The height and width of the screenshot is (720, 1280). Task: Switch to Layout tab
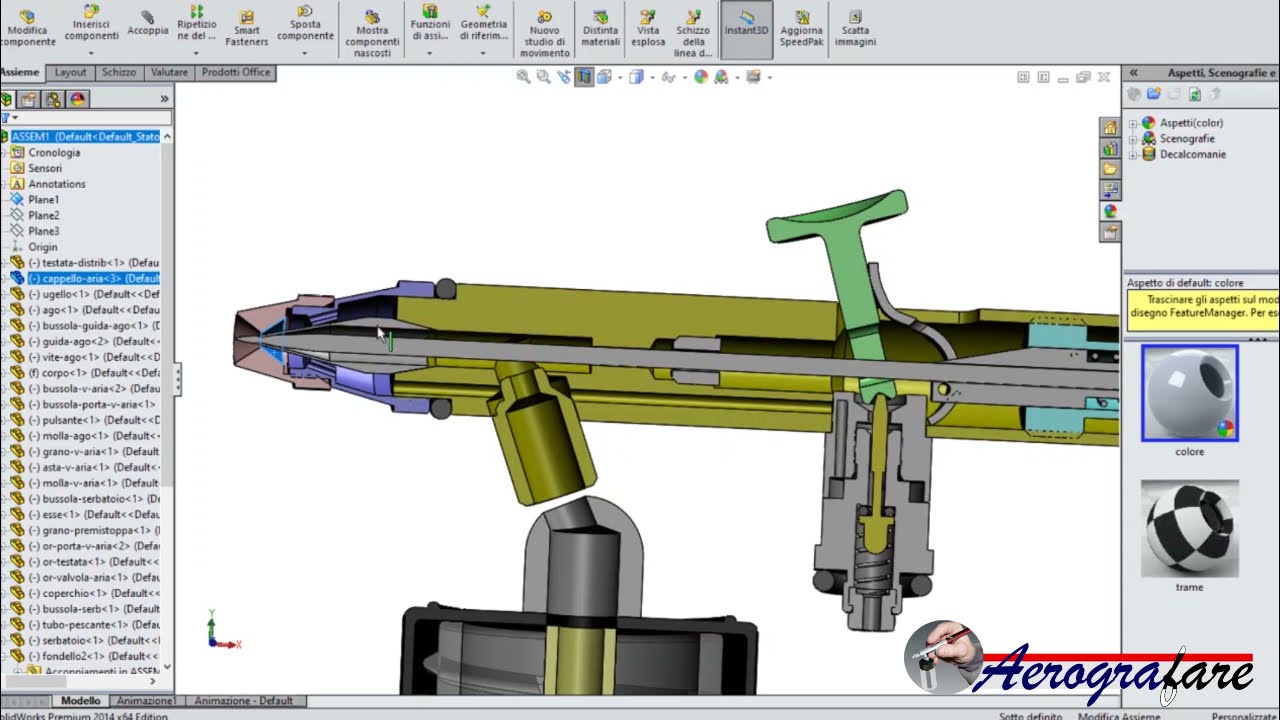coord(70,72)
